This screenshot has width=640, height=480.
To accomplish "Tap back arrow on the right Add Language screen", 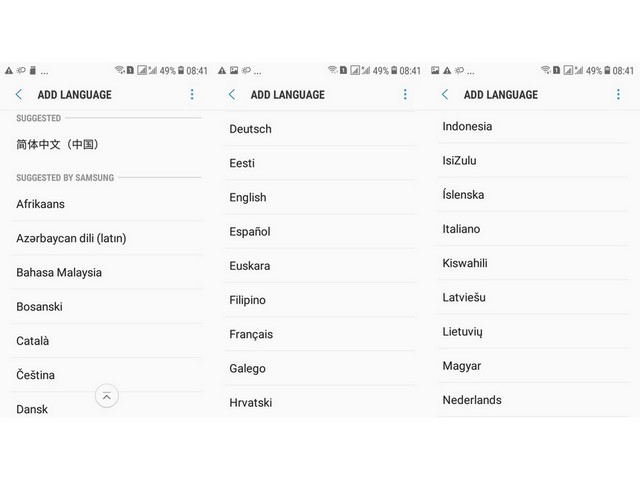I will pyautogui.click(x=445, y=95).
